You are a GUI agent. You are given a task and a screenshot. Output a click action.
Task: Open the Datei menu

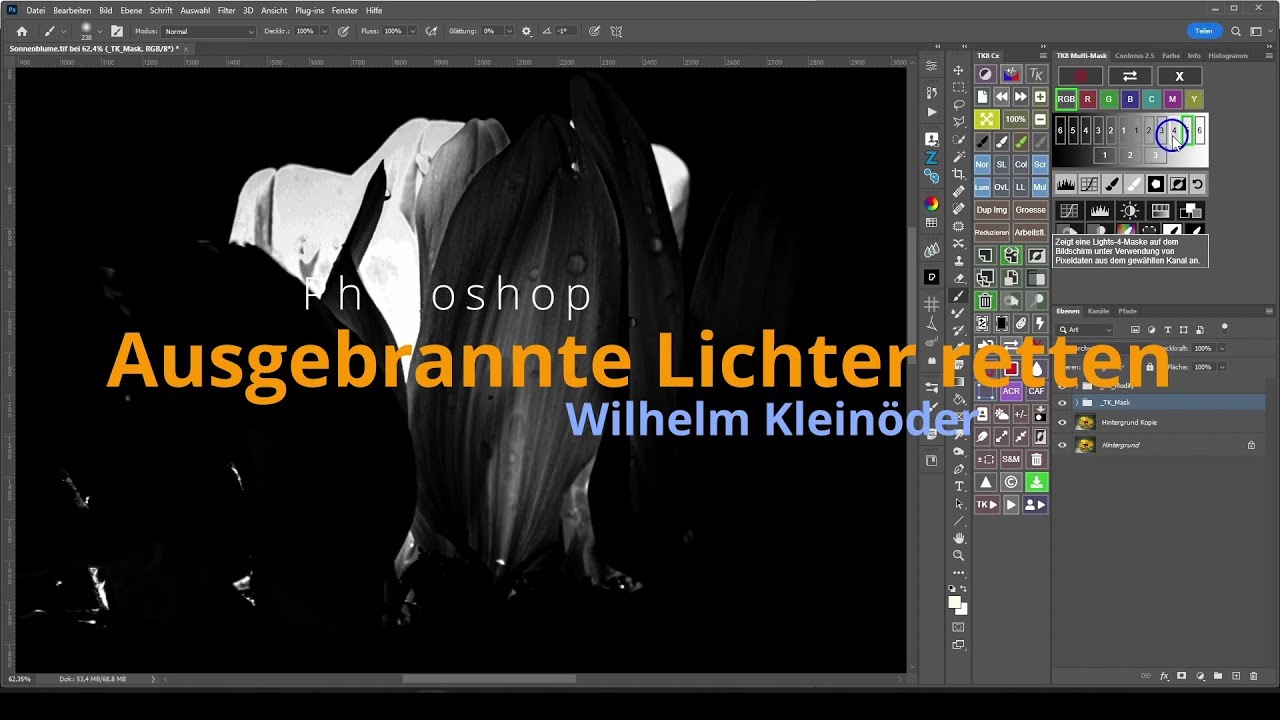pyautogui.click(x=36, y=10)
